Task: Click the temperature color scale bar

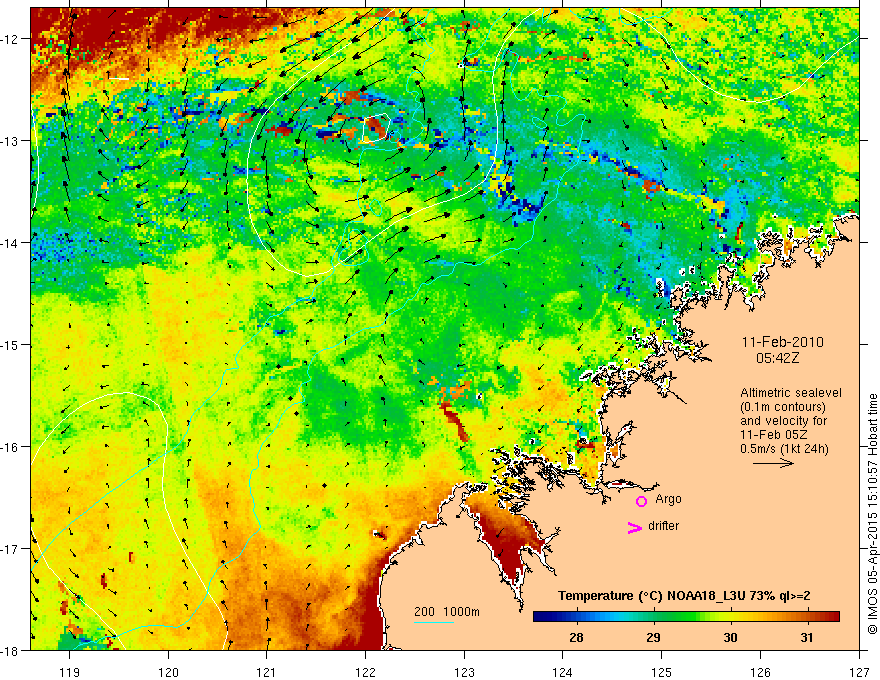Action: tap(686, 617)
